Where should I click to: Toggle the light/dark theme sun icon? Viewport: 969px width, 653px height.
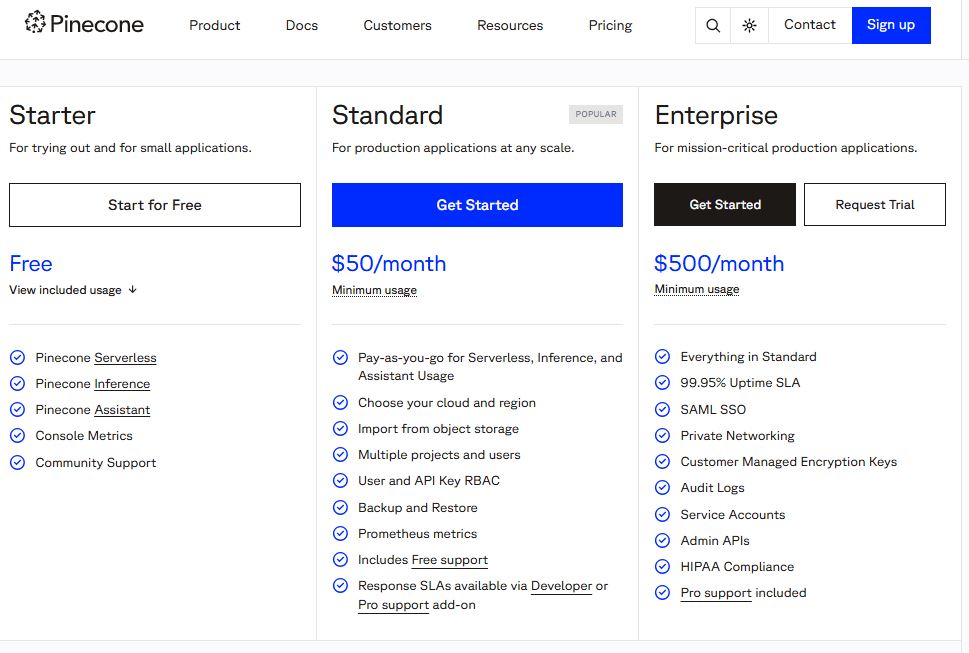749,25
